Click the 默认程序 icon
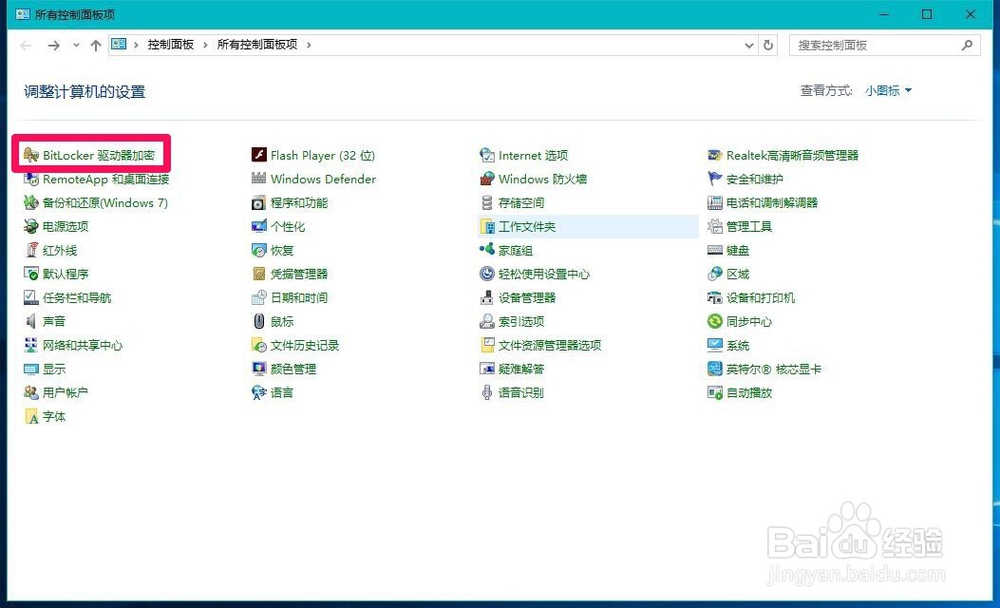Image resolution: width=1000 pixels, height=608 pixels. coord(31,274)
